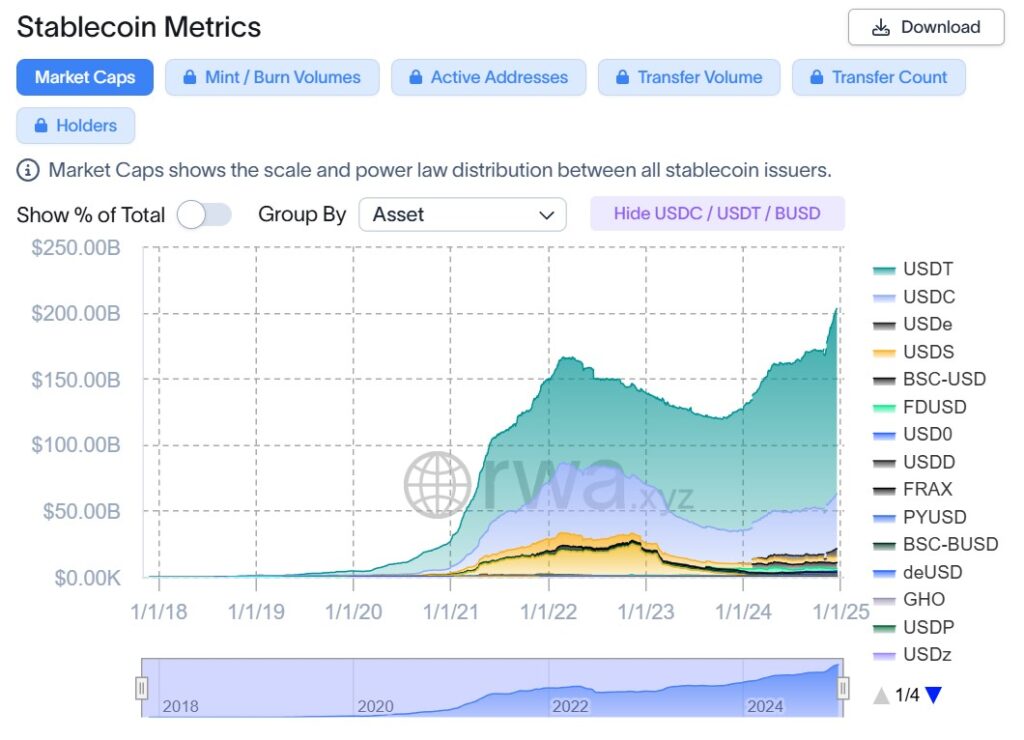The width and height of the screenshot is (1024, 740).
Task: Select the Market Caps tab
Action: point(85,78)
